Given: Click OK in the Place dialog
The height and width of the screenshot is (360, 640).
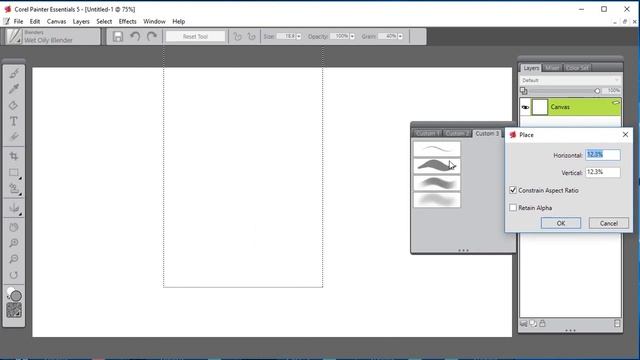Looking at the screenshot, I should (x=561, y=223).
